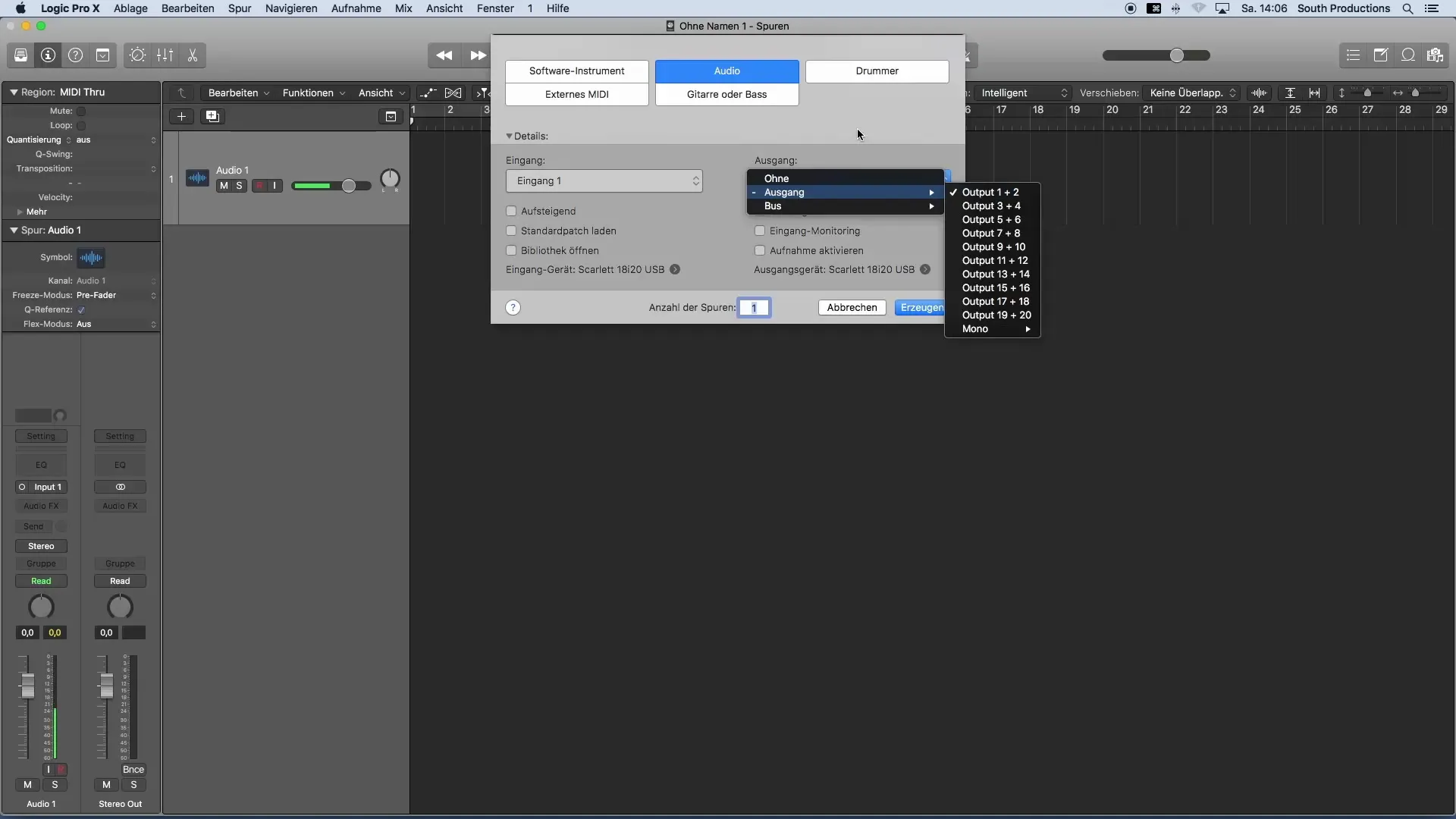
Task: Click horizontal auto zoom icon
Action: tap(1315, 93)
